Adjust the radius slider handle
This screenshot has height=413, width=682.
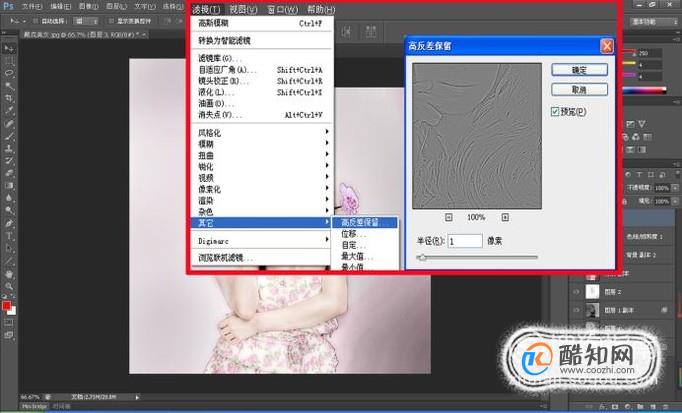click(x=421, y=257)
